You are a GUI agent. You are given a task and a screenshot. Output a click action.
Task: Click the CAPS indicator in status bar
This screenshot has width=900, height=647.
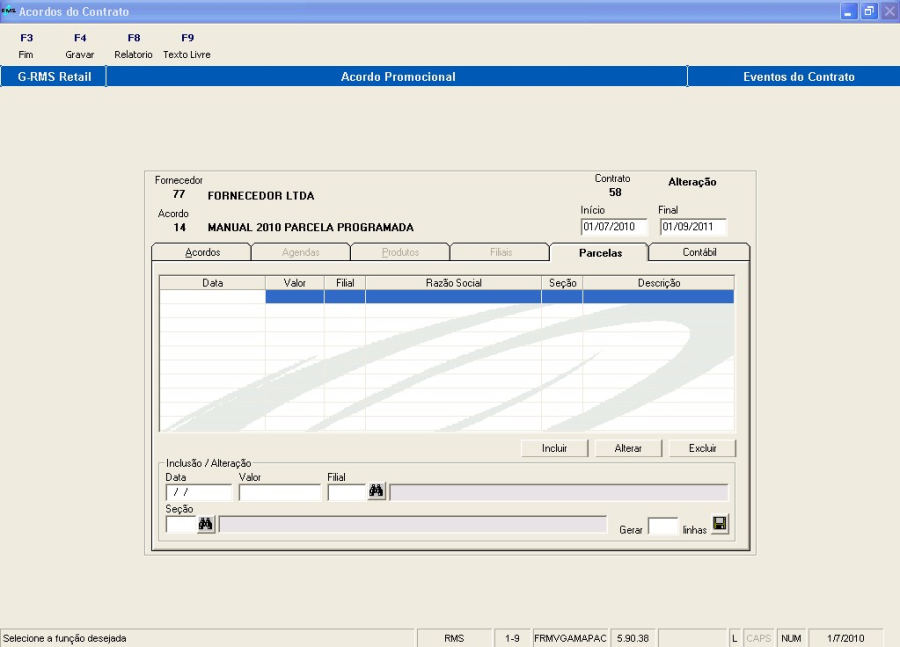pyautogui.click(x=758, y=638)
